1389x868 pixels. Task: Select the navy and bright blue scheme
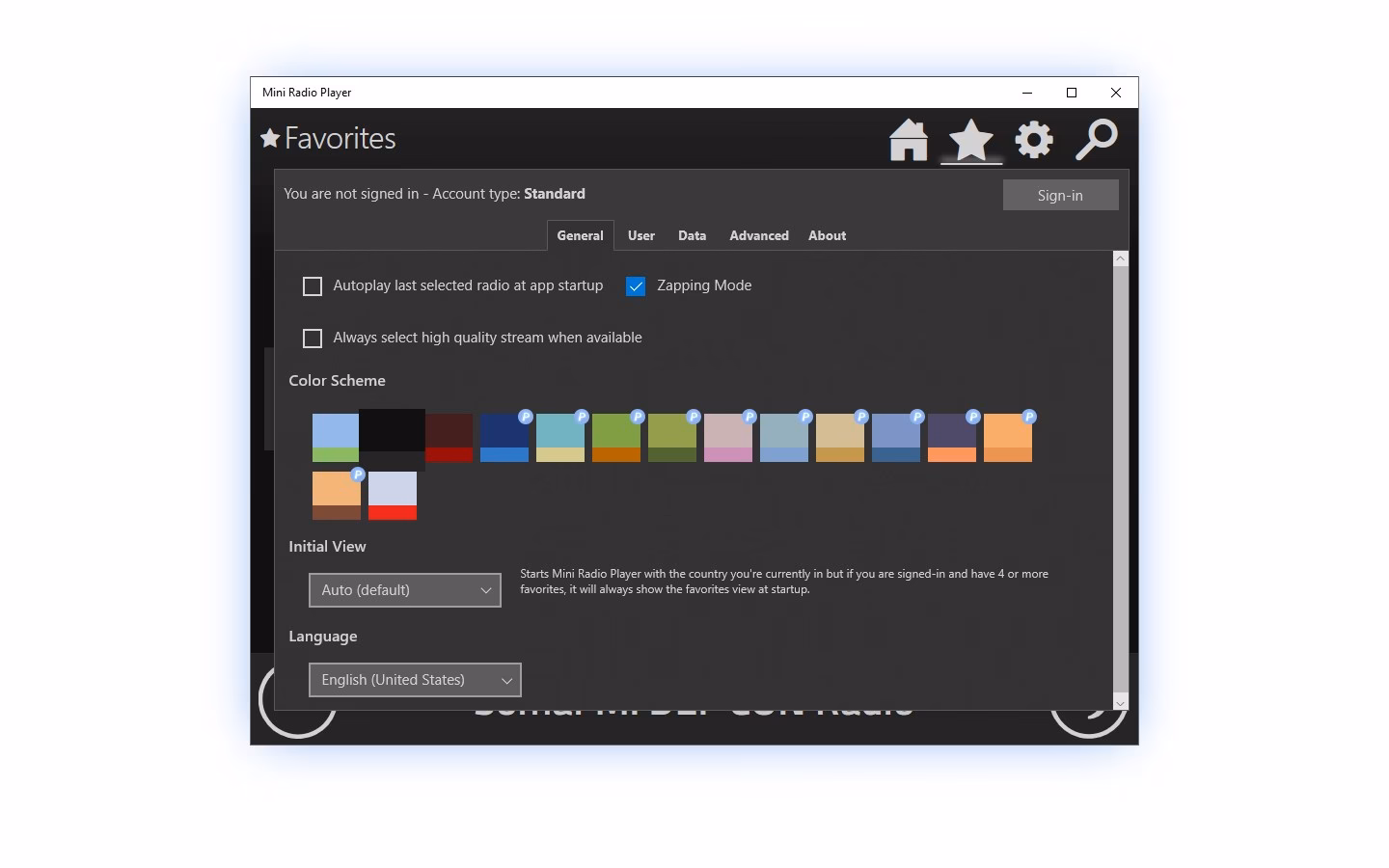[x=504, y=438]
